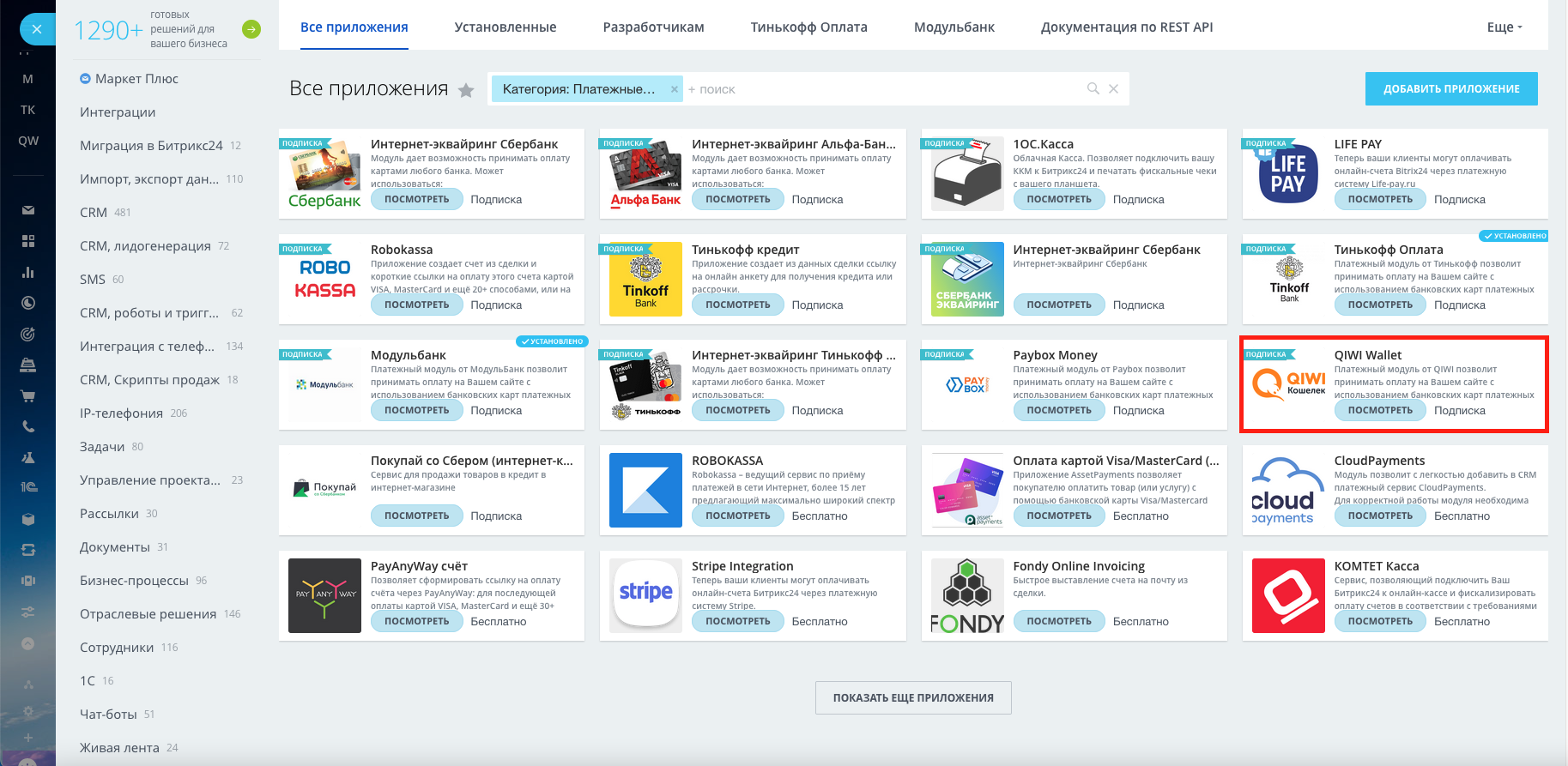1568x766 pixels.
Task: Open the 1C icon in left sidebar
Action: click(x=28, y=487)
